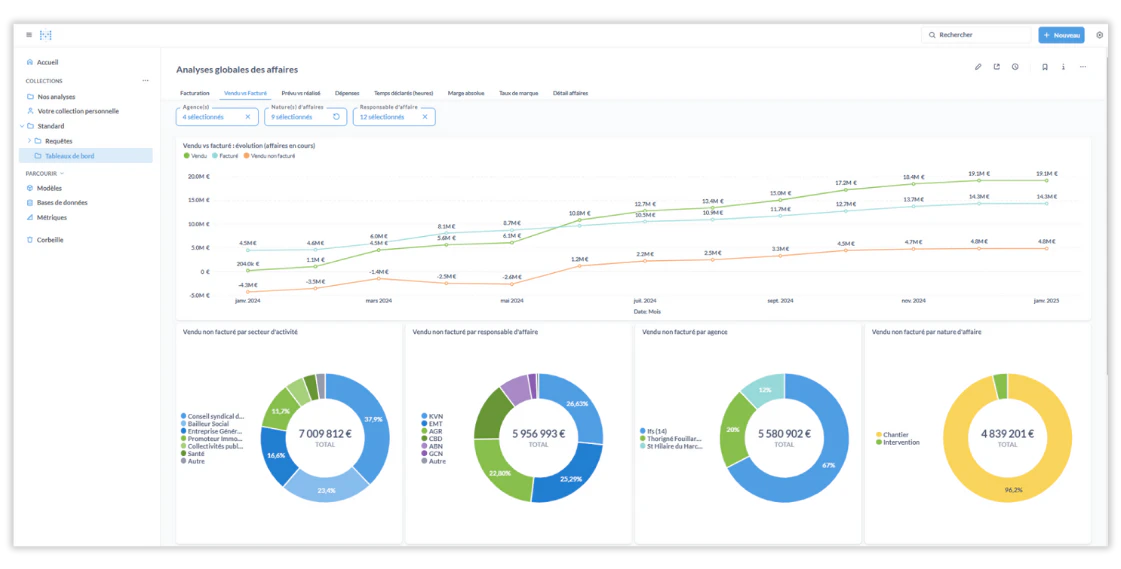Switch to the Facturation tab
Viewport: 1121px width, 569px height.
(194, 93)
